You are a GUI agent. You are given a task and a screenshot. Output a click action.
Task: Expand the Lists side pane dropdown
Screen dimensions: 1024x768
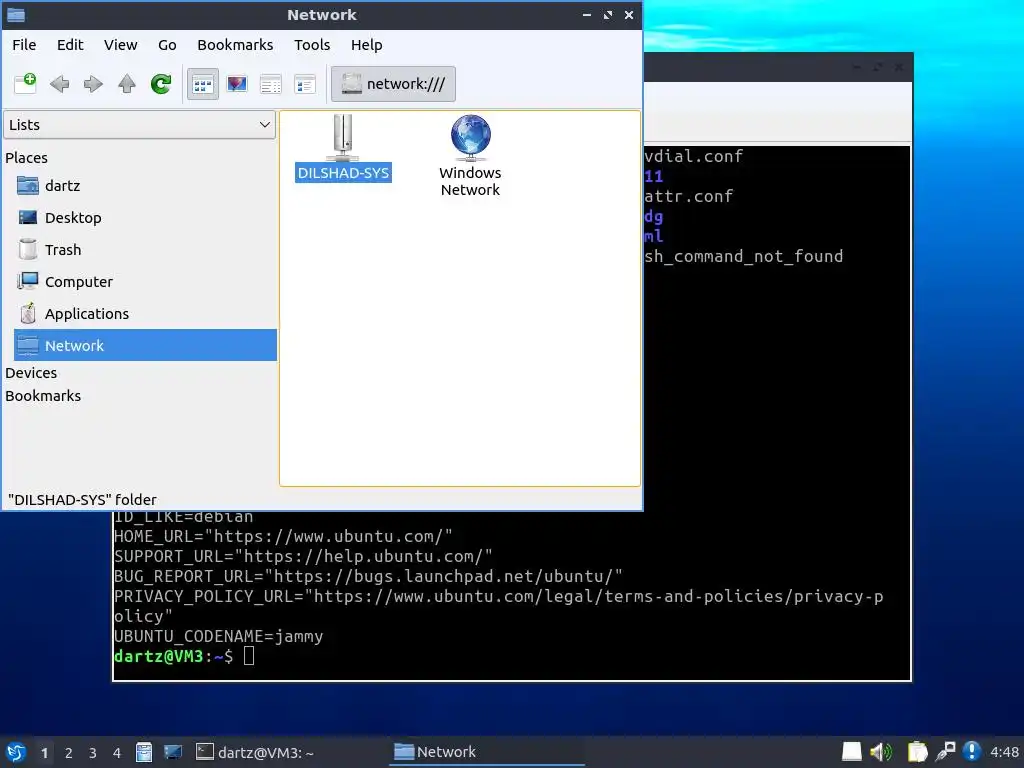coord(140,125)
